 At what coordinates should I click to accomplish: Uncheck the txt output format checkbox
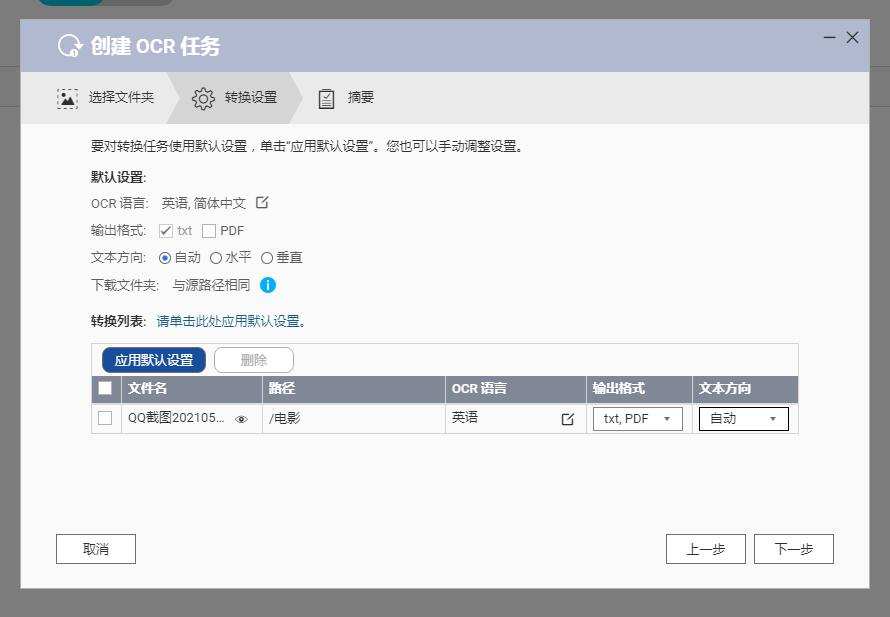coord(167,230)
